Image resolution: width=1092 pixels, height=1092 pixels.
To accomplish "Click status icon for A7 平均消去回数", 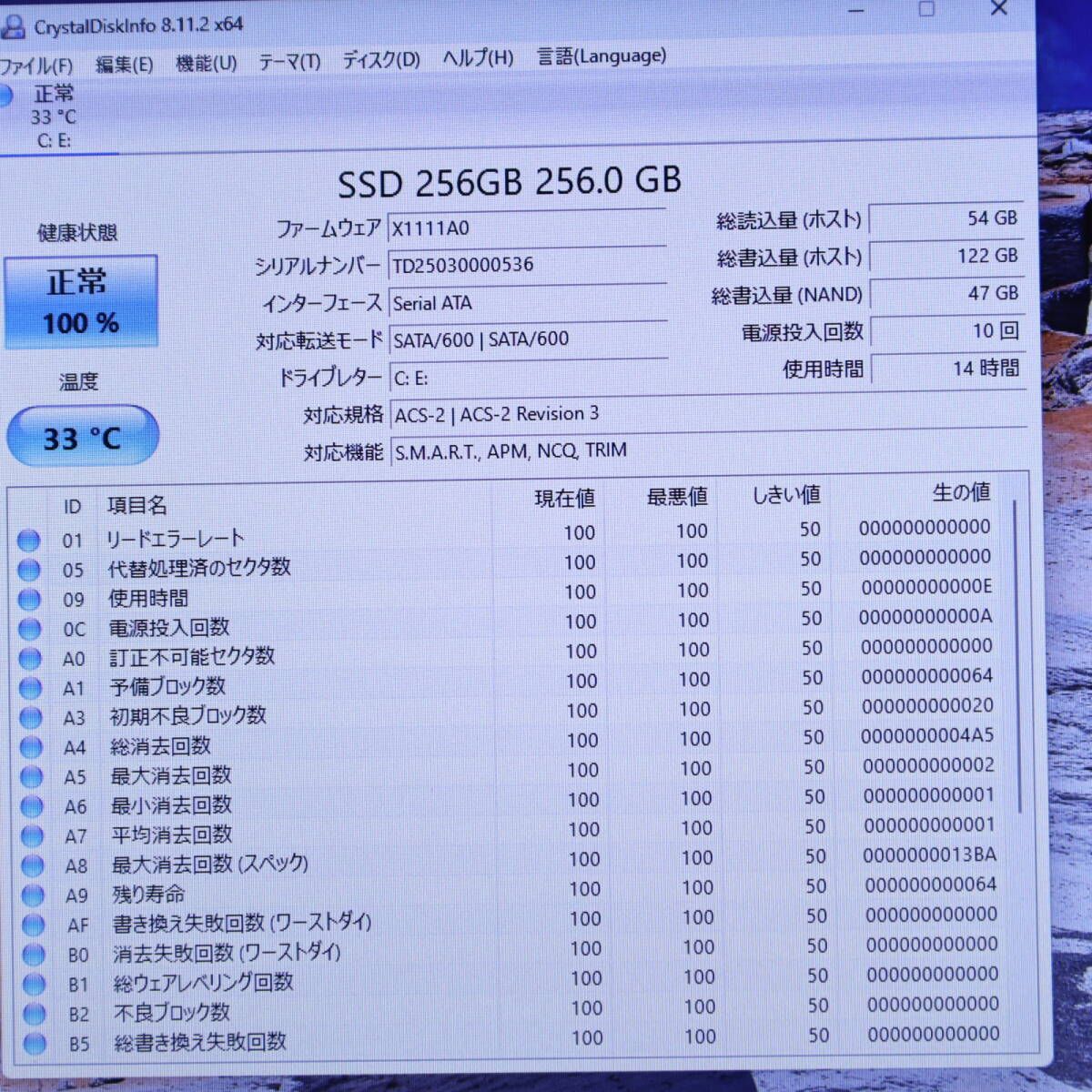I will coord(32,836).
